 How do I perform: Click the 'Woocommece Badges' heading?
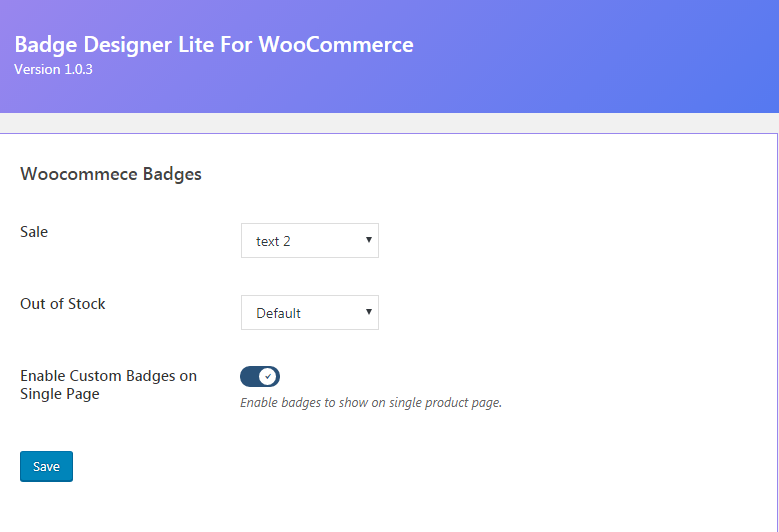[x=111, y=174]
